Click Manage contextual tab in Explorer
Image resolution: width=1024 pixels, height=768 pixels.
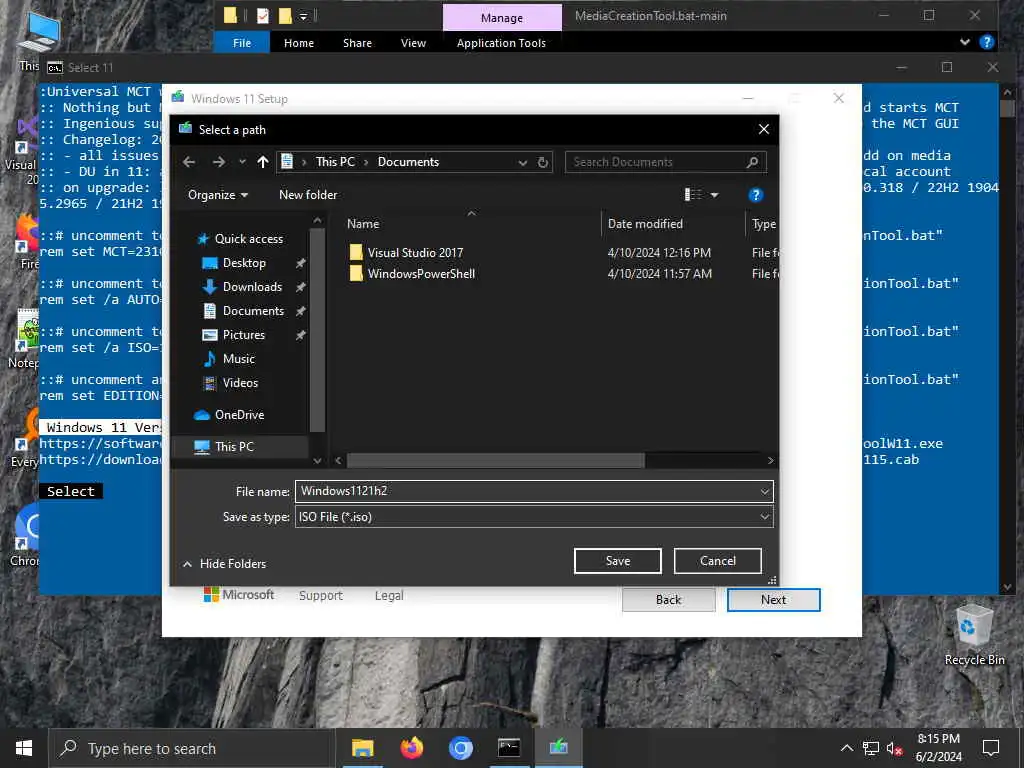pos(502,18)
